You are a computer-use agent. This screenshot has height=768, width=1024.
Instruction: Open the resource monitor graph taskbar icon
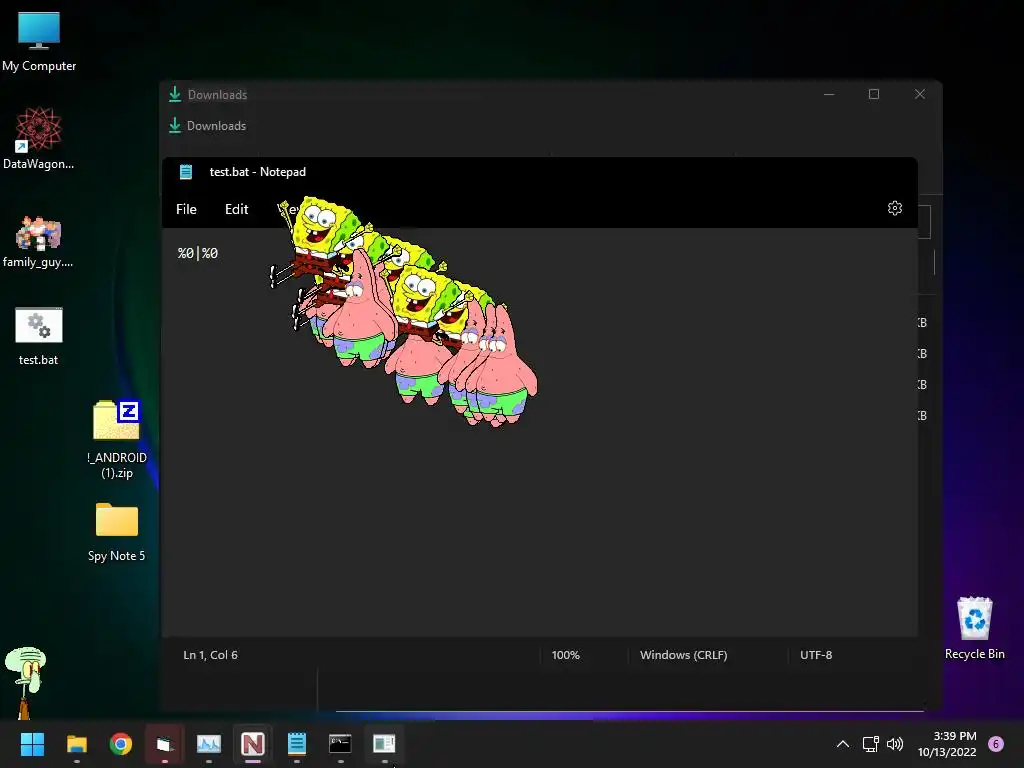[209, 744]
